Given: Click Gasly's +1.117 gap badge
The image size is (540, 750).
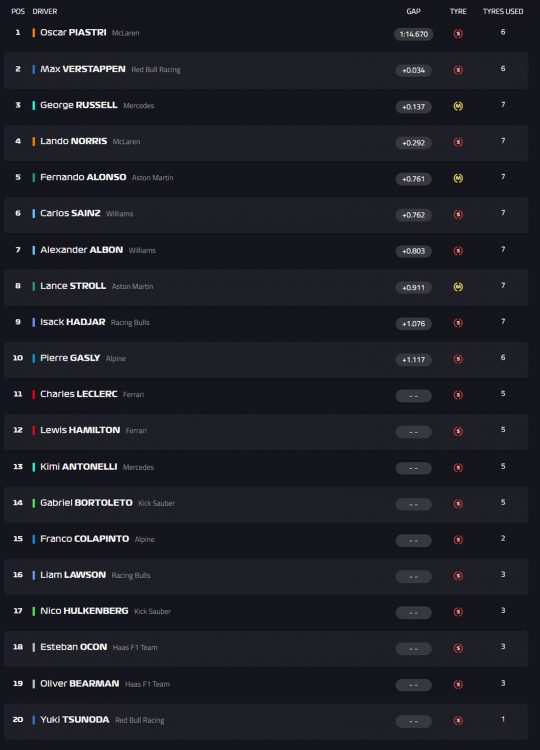Looking at the screenshot, I should coord(414,360).
